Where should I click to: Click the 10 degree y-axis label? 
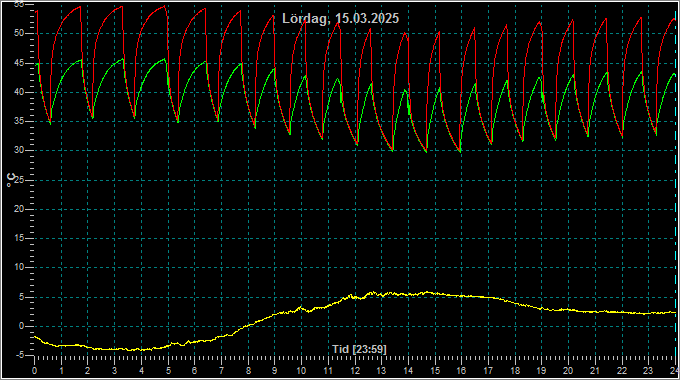[18, 268]
